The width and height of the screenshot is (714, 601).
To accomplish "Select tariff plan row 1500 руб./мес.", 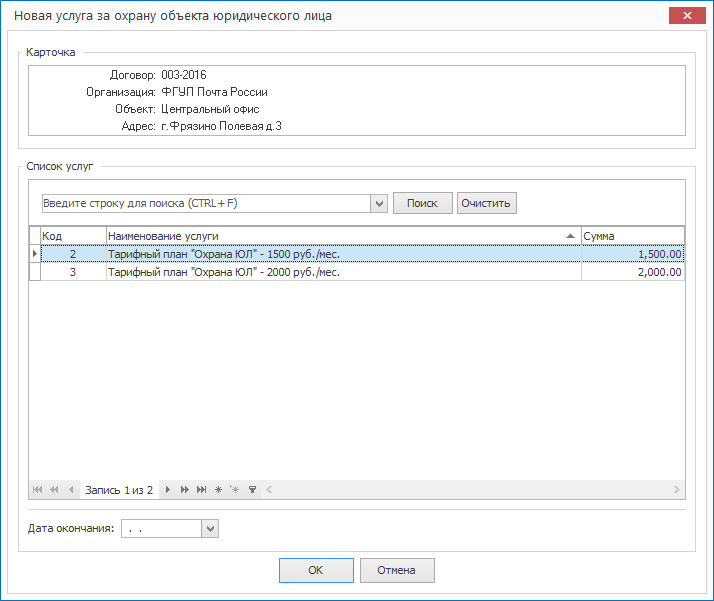I will click(362, 254).
